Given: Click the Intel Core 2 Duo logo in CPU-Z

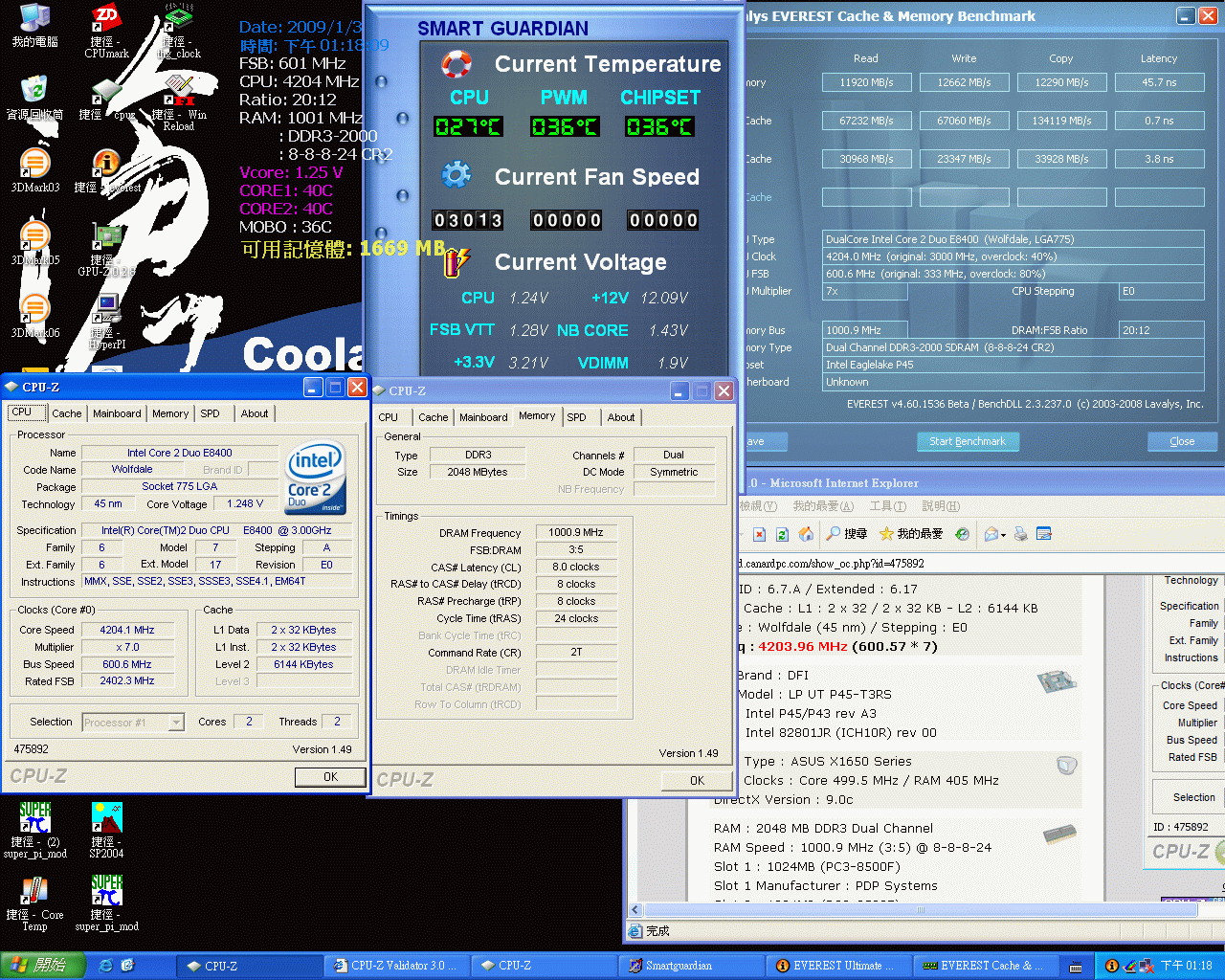Looking at the screenshot, I should click(x=316, y=478).
